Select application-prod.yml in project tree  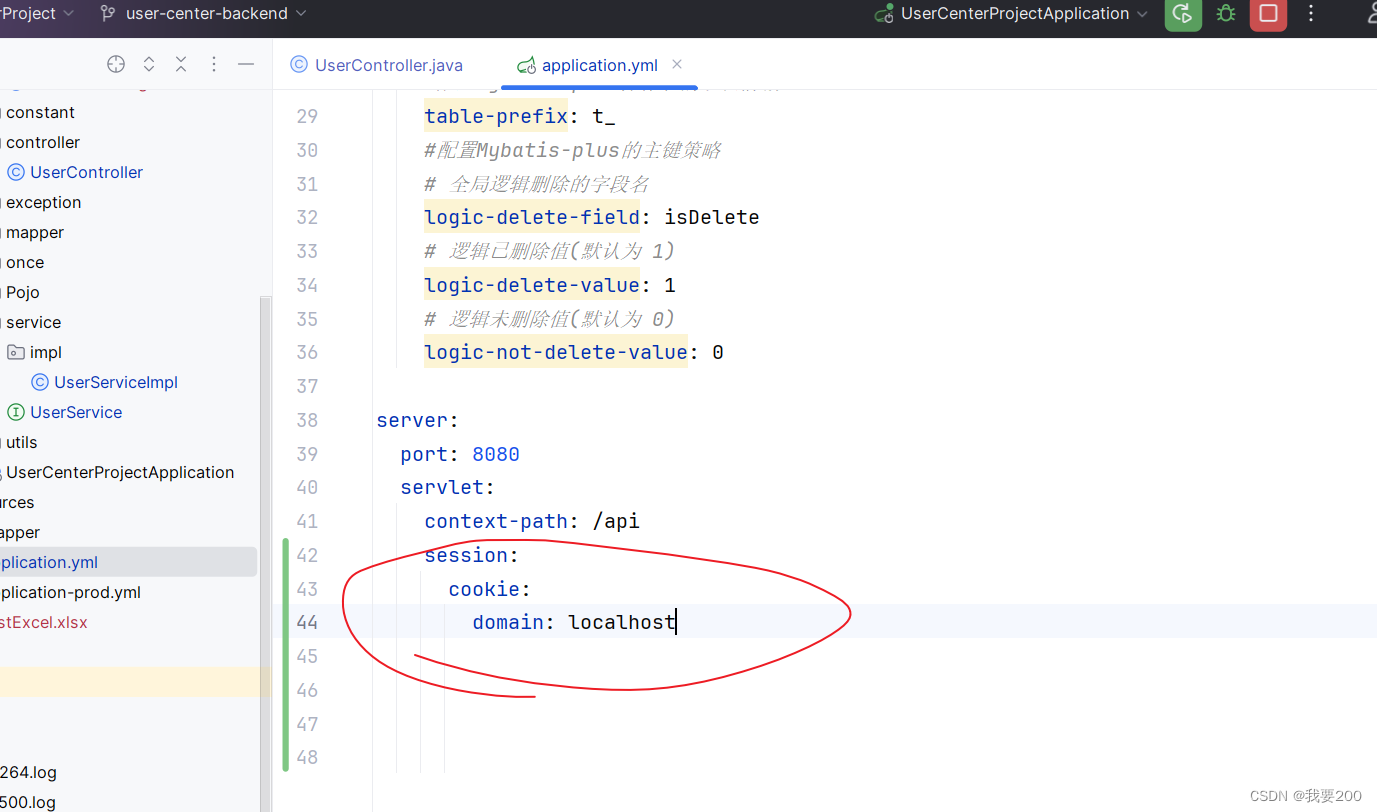(x=70, y=592)
